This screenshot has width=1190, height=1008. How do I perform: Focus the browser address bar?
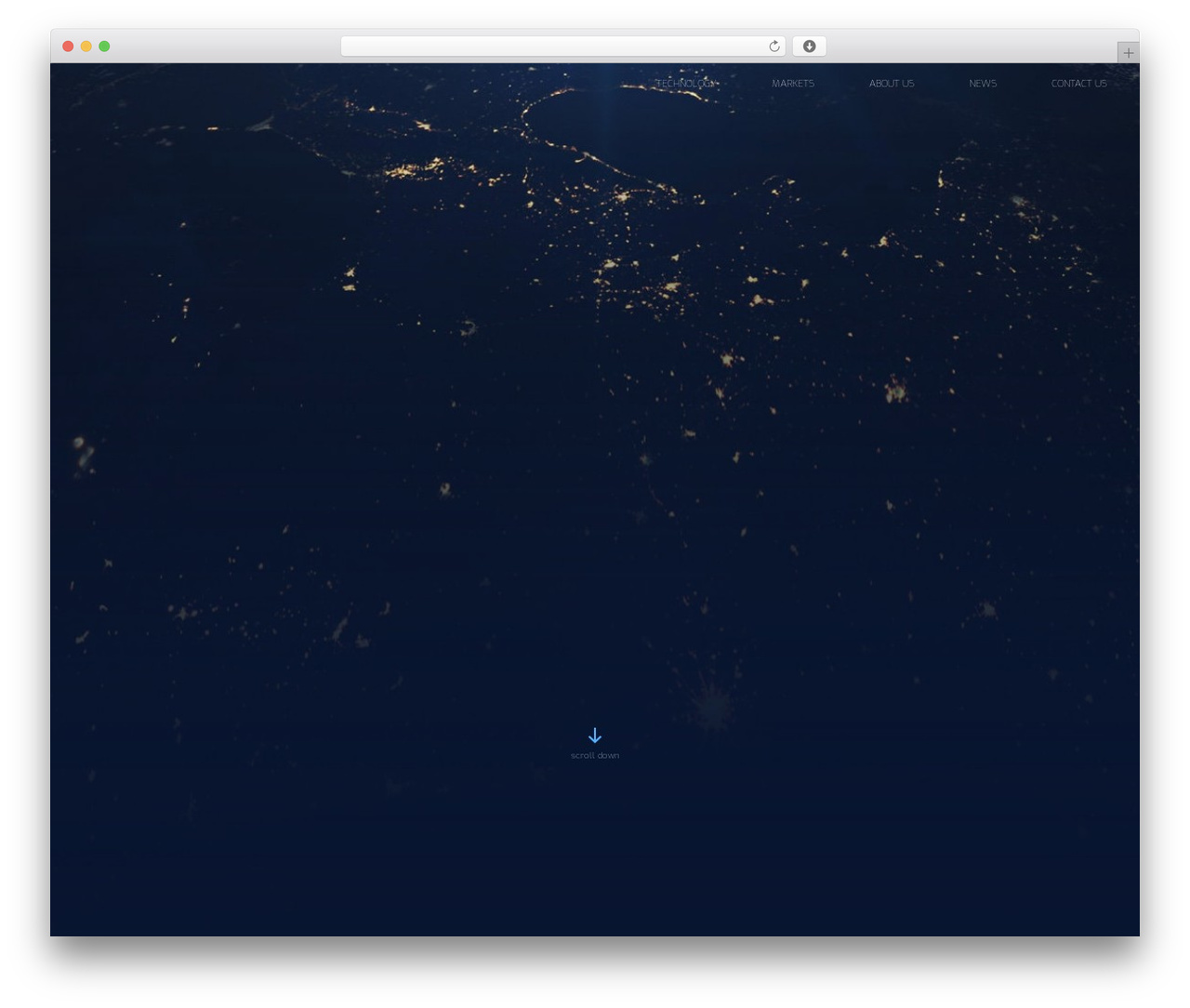point(562,46)
